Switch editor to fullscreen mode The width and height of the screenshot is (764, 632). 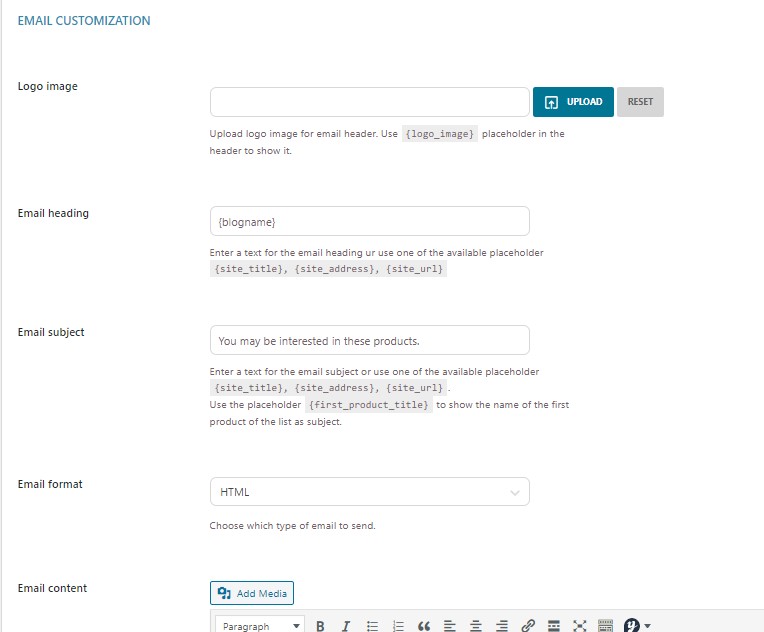point(580,626)
